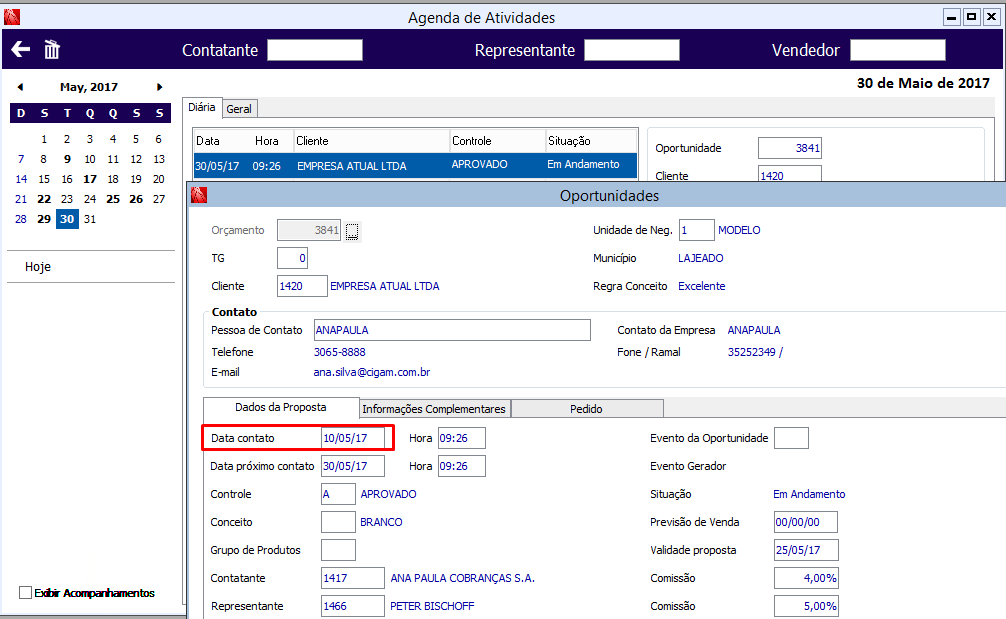Switch to the Diária tab
Screen dimensions: 1006x619
201,107
